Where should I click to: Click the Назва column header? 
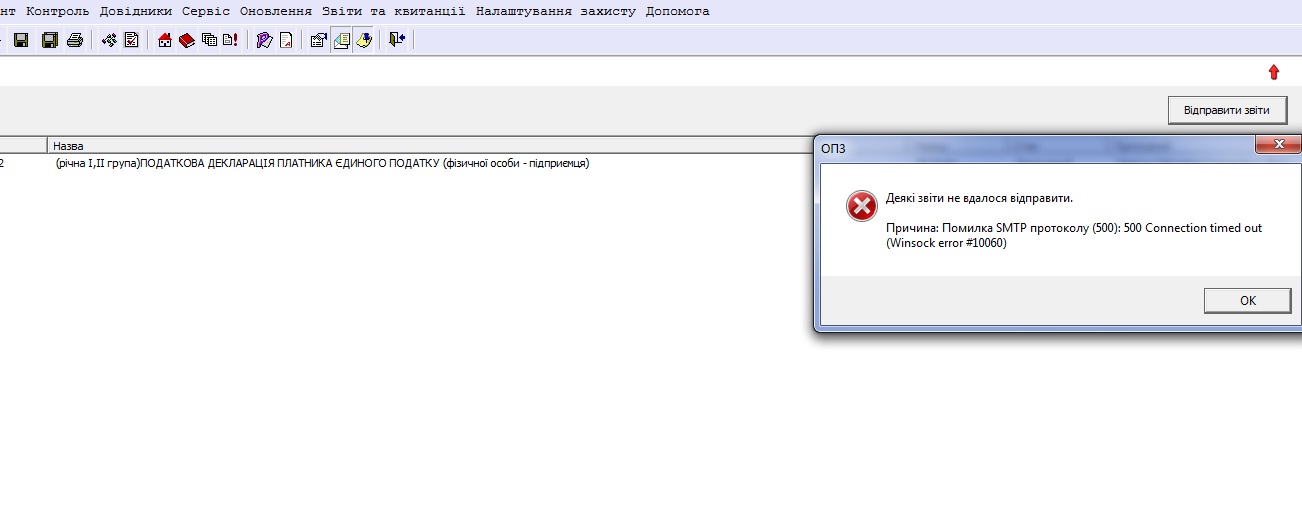click(68, 146)
